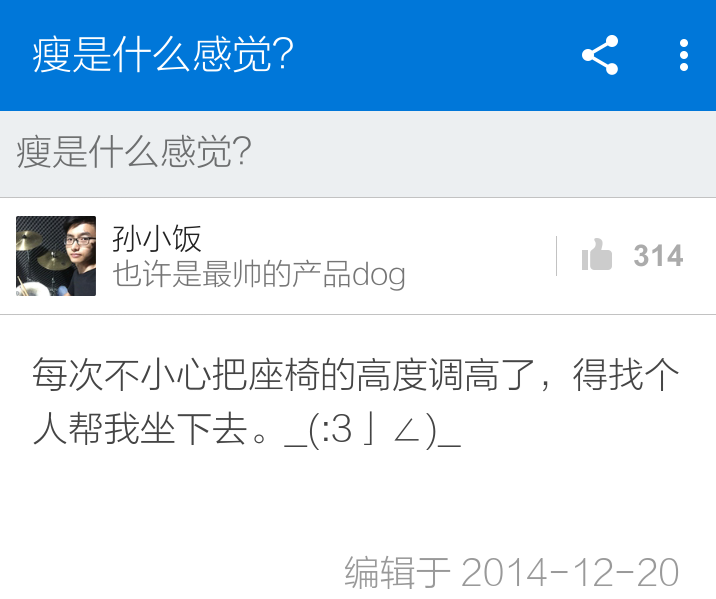Tap the blue header title 瘦是什么感觉?

click(163, 55)
